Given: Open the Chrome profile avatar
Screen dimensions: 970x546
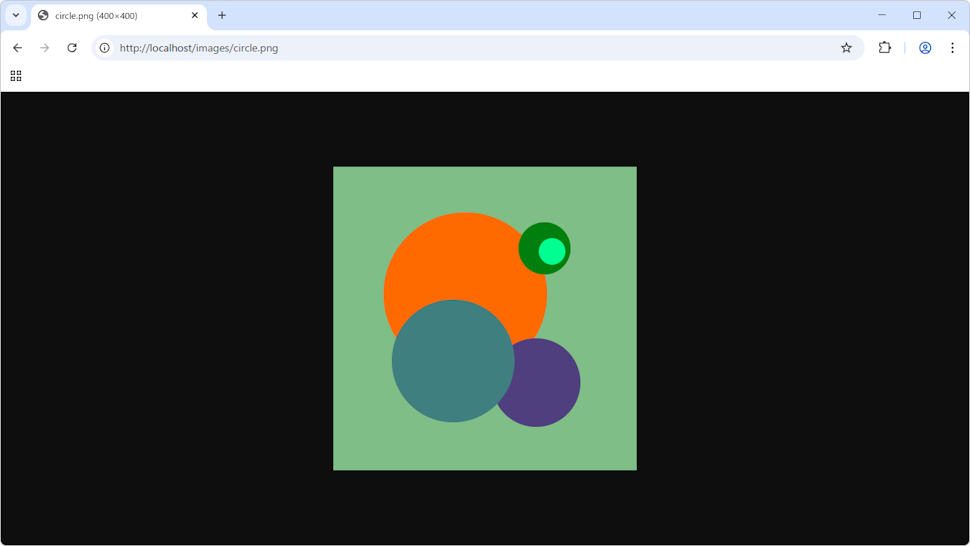Looking at the screenshot, I should 925,48.
